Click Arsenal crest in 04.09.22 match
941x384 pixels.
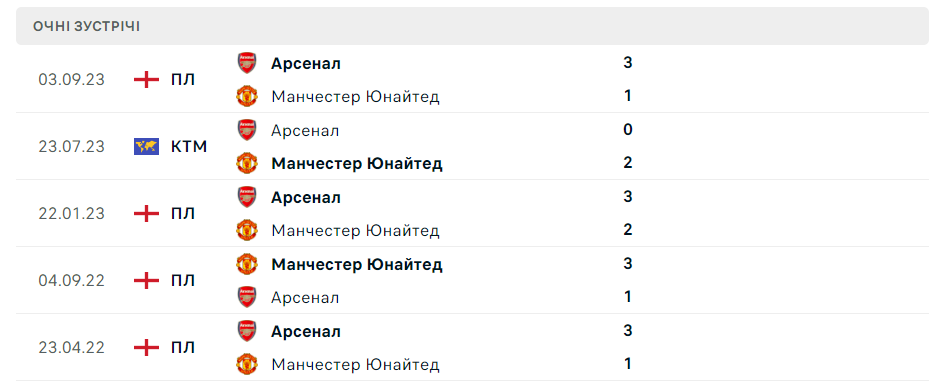click(x=247, y=297)
